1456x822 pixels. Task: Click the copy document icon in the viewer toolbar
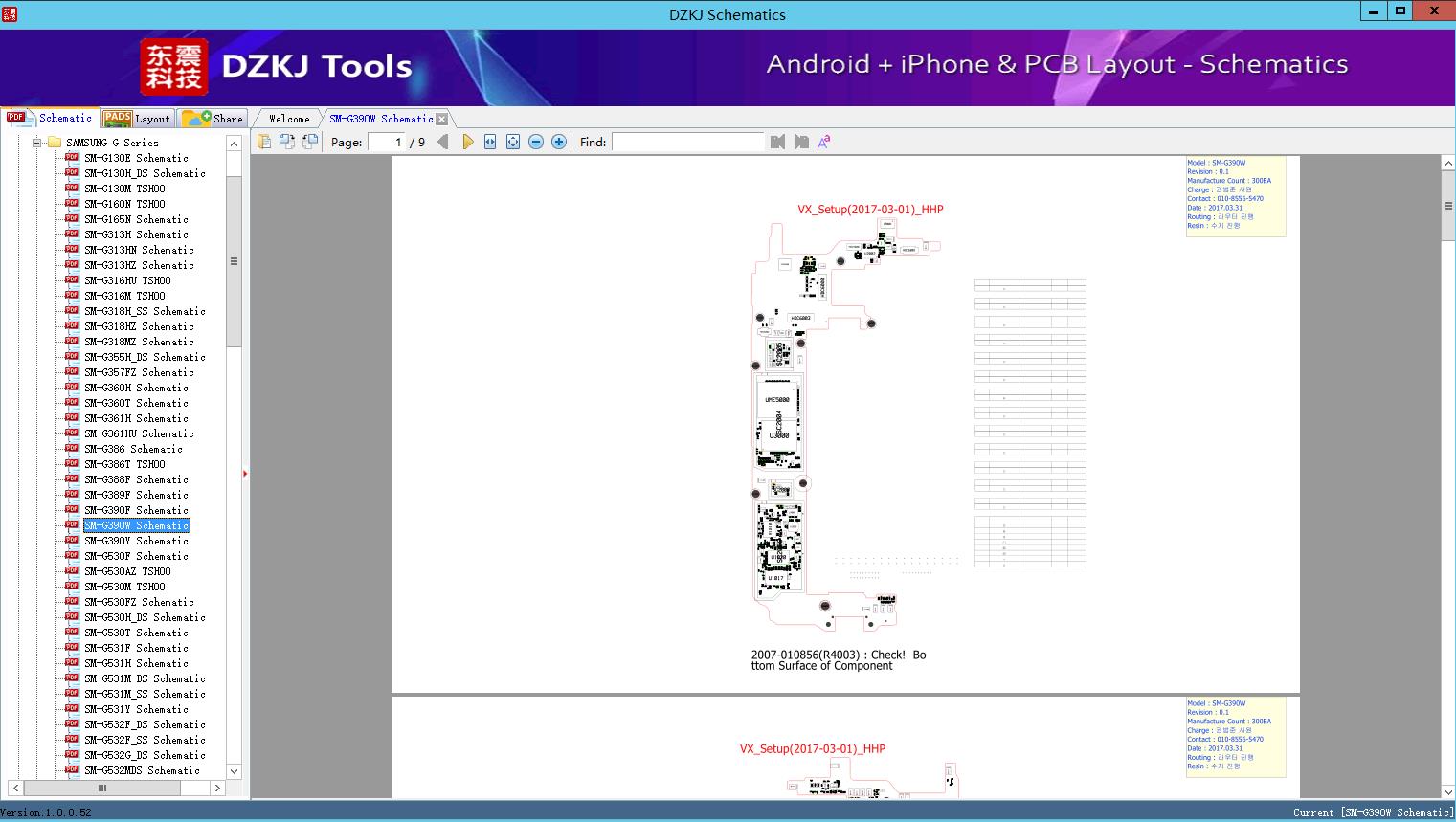click(x=264, y=142)
